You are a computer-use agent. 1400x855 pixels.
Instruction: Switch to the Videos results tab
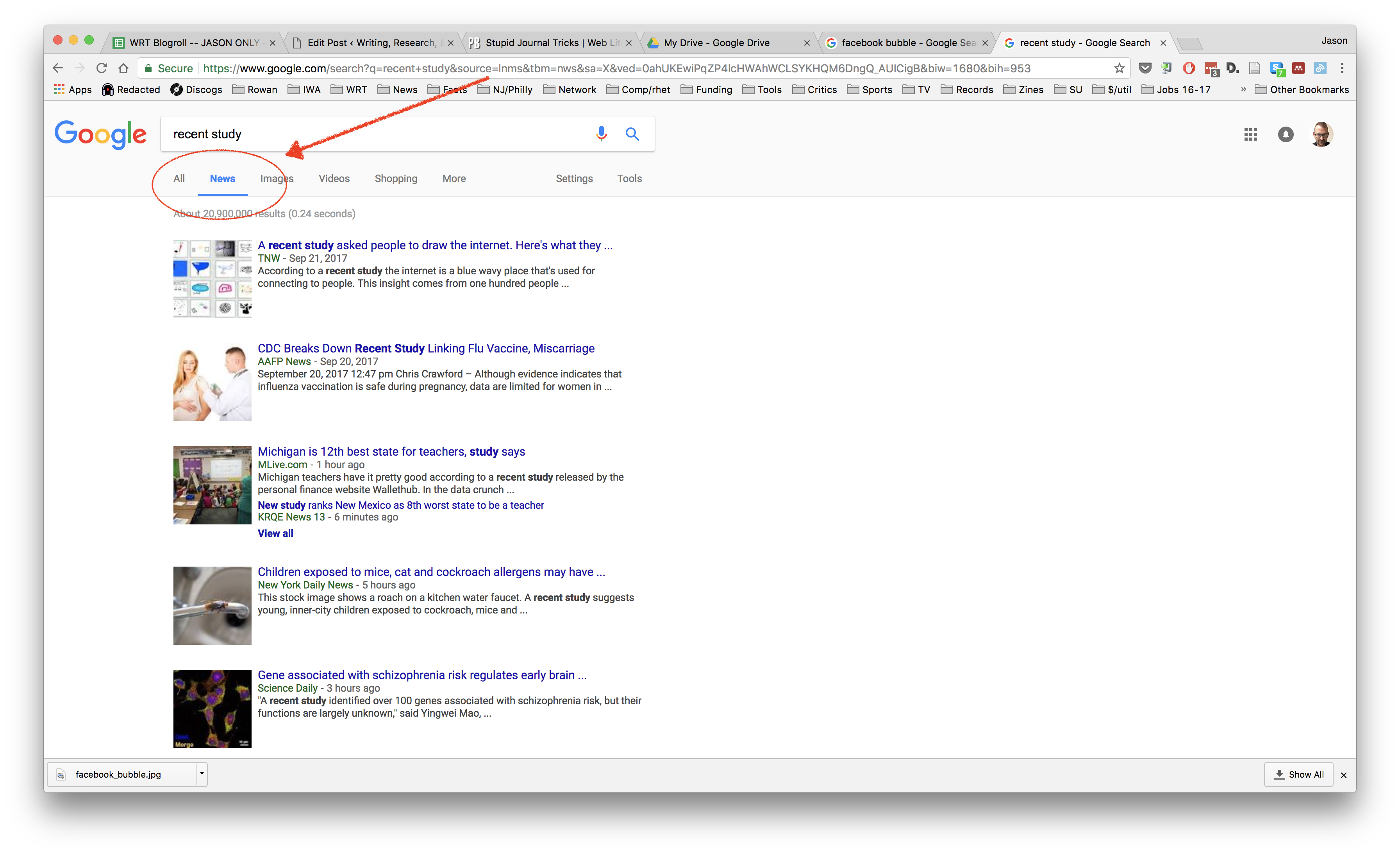point(334,179)
